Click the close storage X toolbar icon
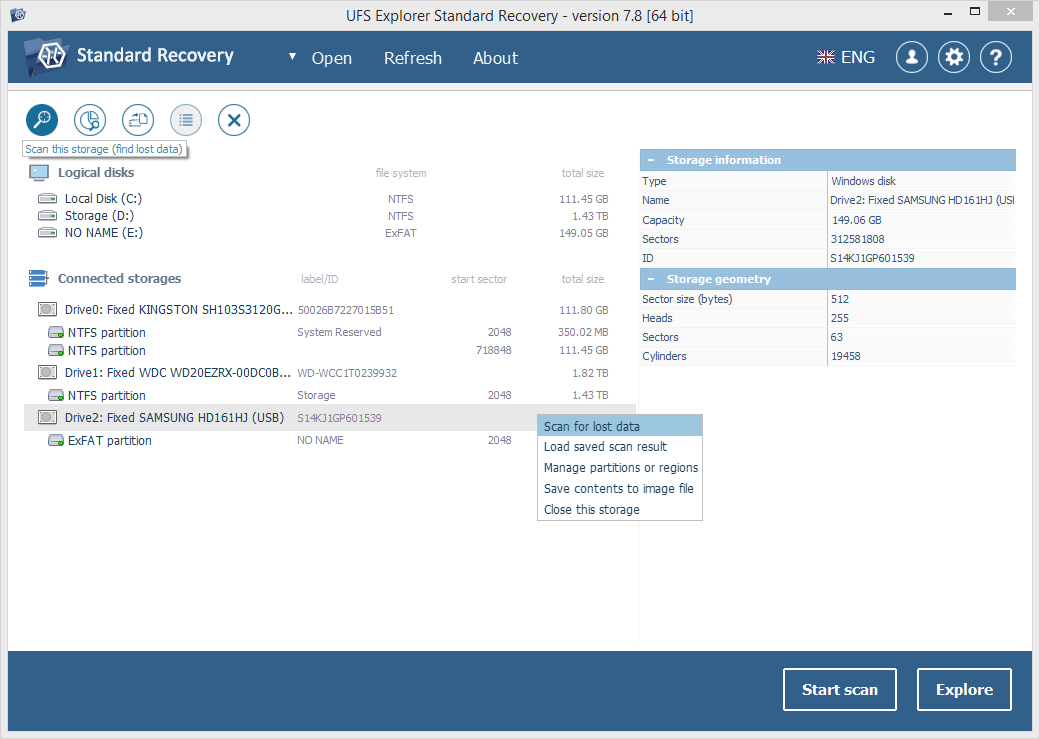Image resolution: width=1040 pixels, height=739 pixels. pyautogui.click(x=233, y=120)
